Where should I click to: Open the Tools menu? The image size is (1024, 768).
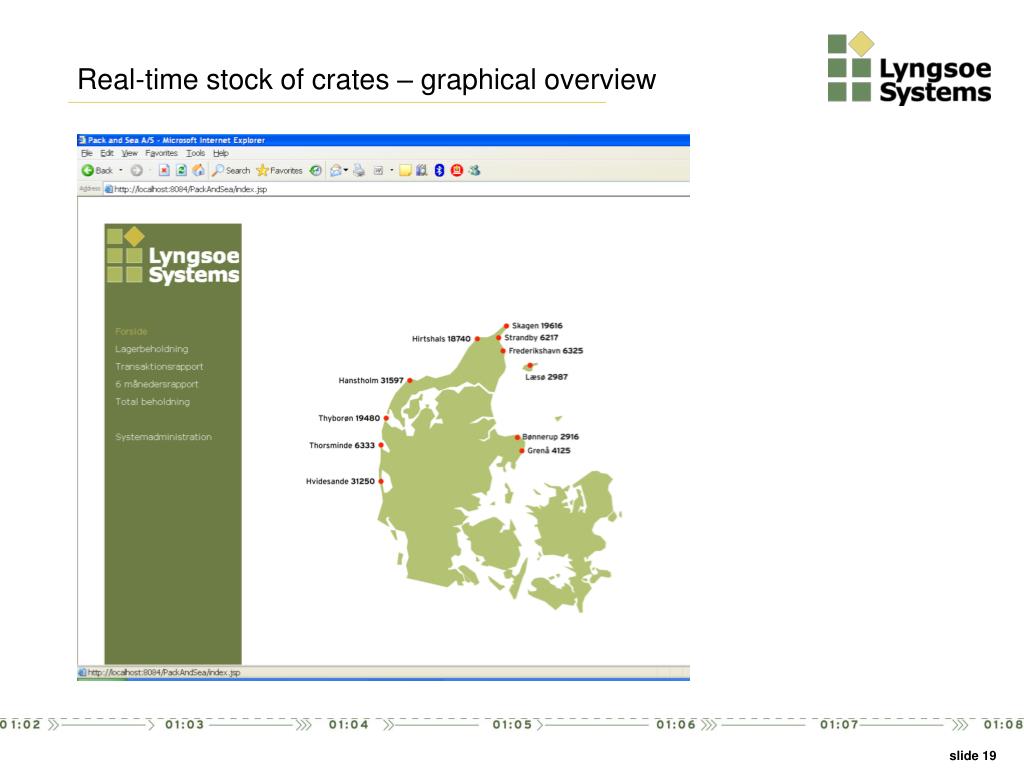(195, 153)
